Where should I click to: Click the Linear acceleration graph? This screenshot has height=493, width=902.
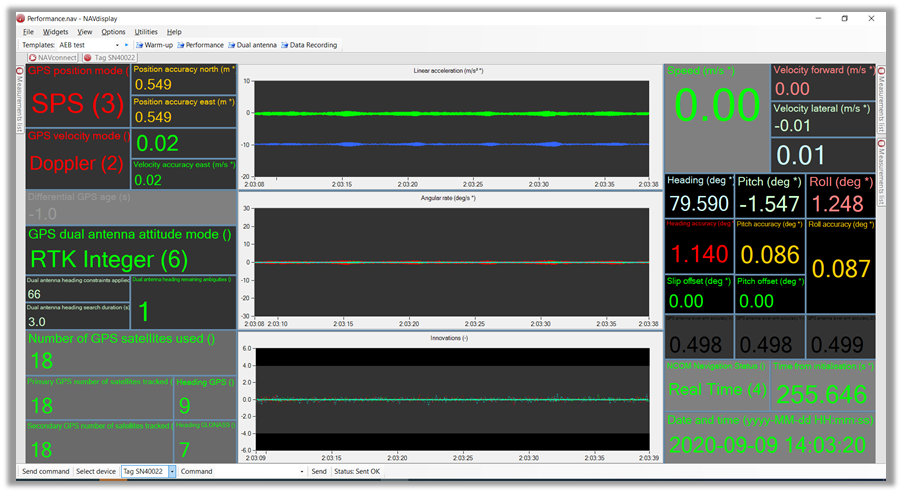tap(450, 127)
